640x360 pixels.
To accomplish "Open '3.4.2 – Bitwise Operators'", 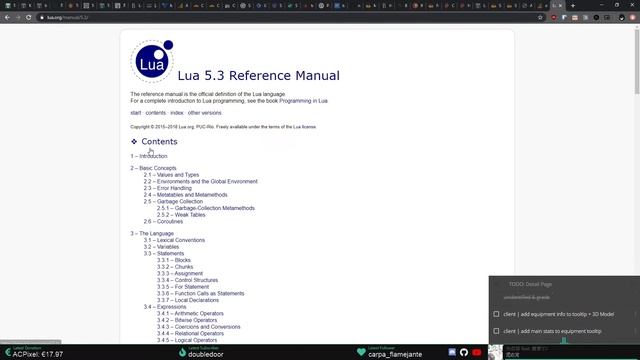I will click(187, 320).
